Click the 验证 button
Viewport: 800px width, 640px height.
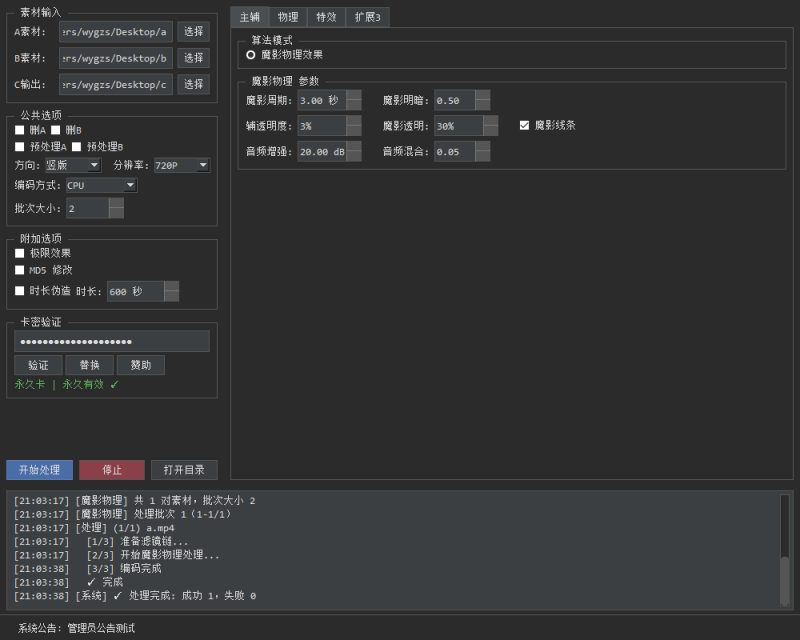[x=38, y=365]
